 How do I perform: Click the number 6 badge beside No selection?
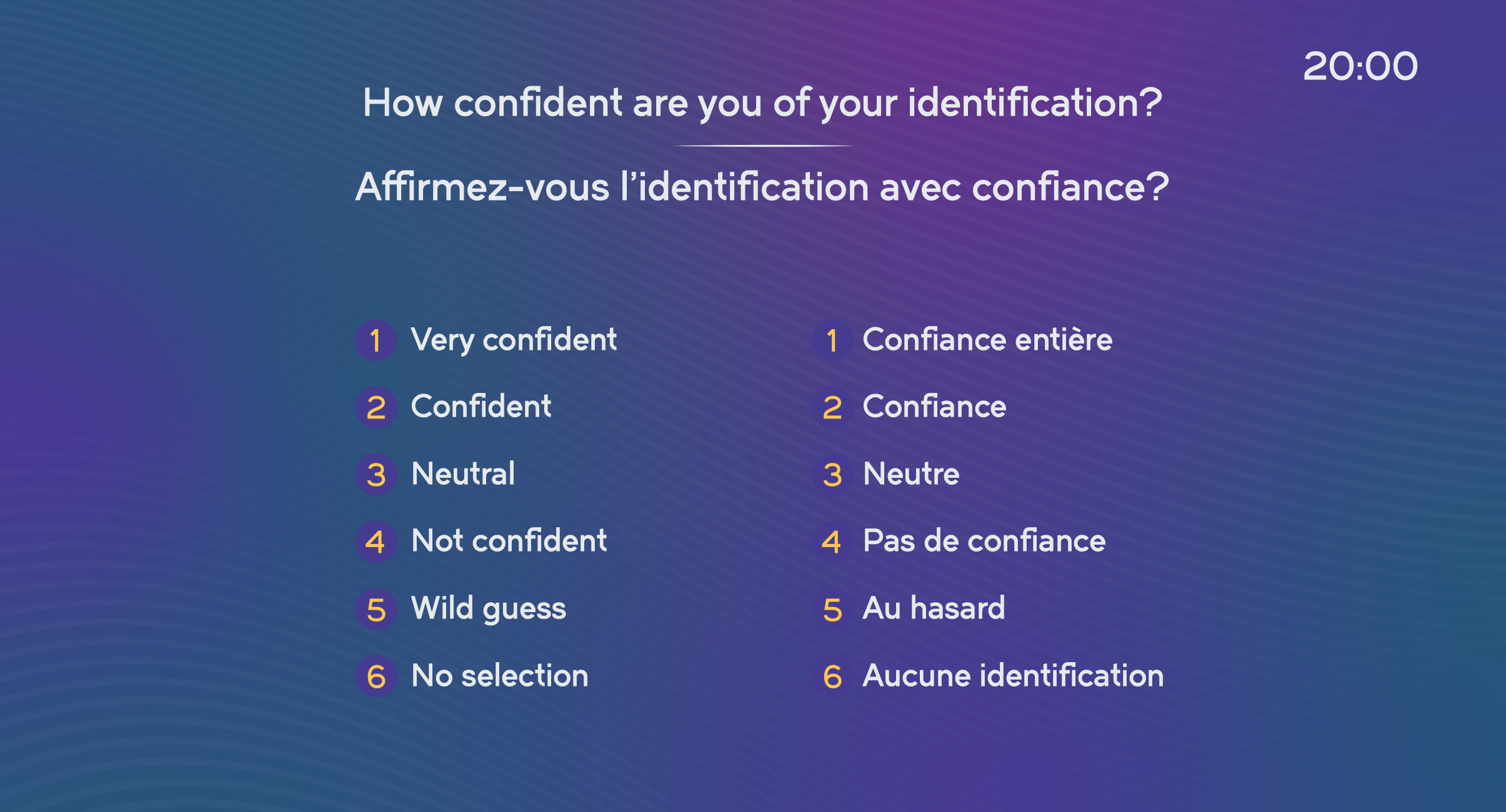[x=376, y=676]
